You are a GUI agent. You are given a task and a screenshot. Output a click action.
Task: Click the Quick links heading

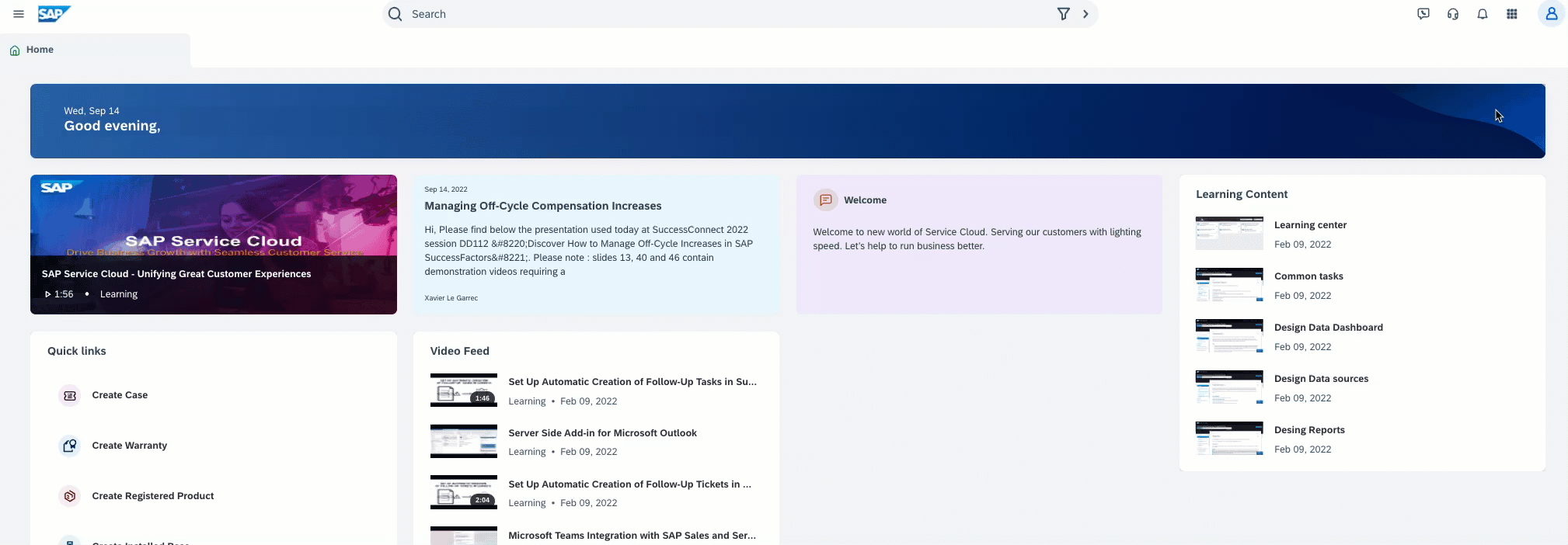click(x=77, y=351)
